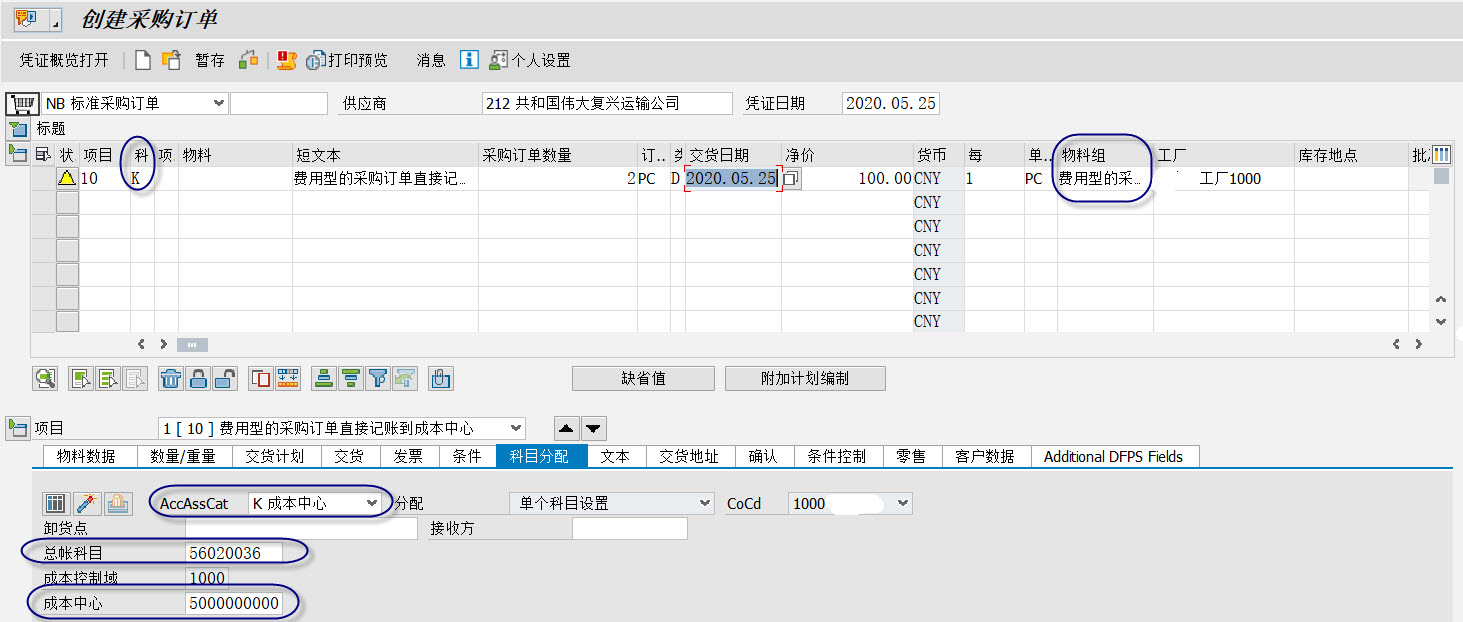Click the create new document page icon
The width and height of the screenshot is (1463, 622).
[x=143, y=60]
